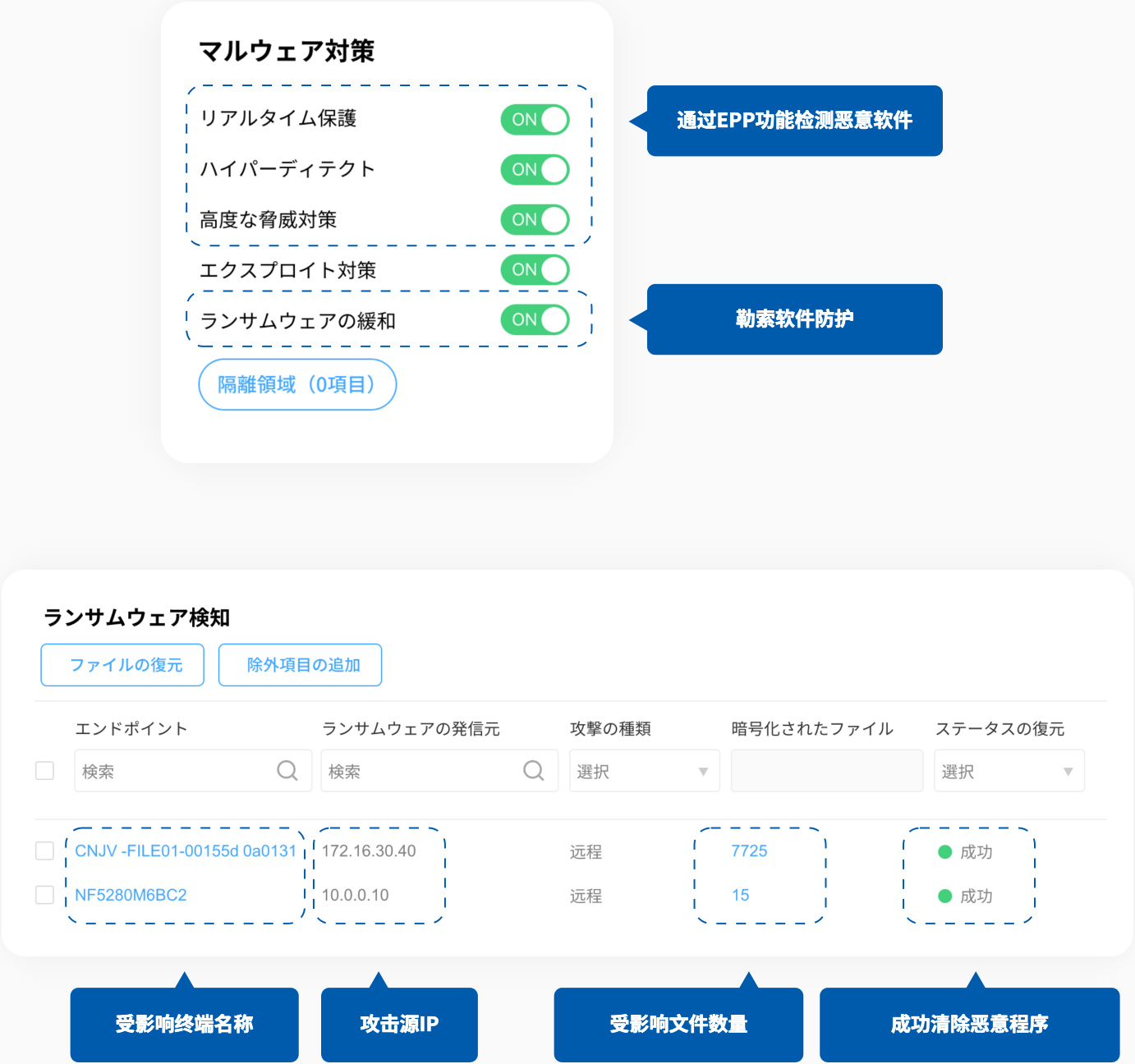Viewport: 1135px width, 1064px height.
Task: Click エンドポイント column header
Action: coord(131,729)
